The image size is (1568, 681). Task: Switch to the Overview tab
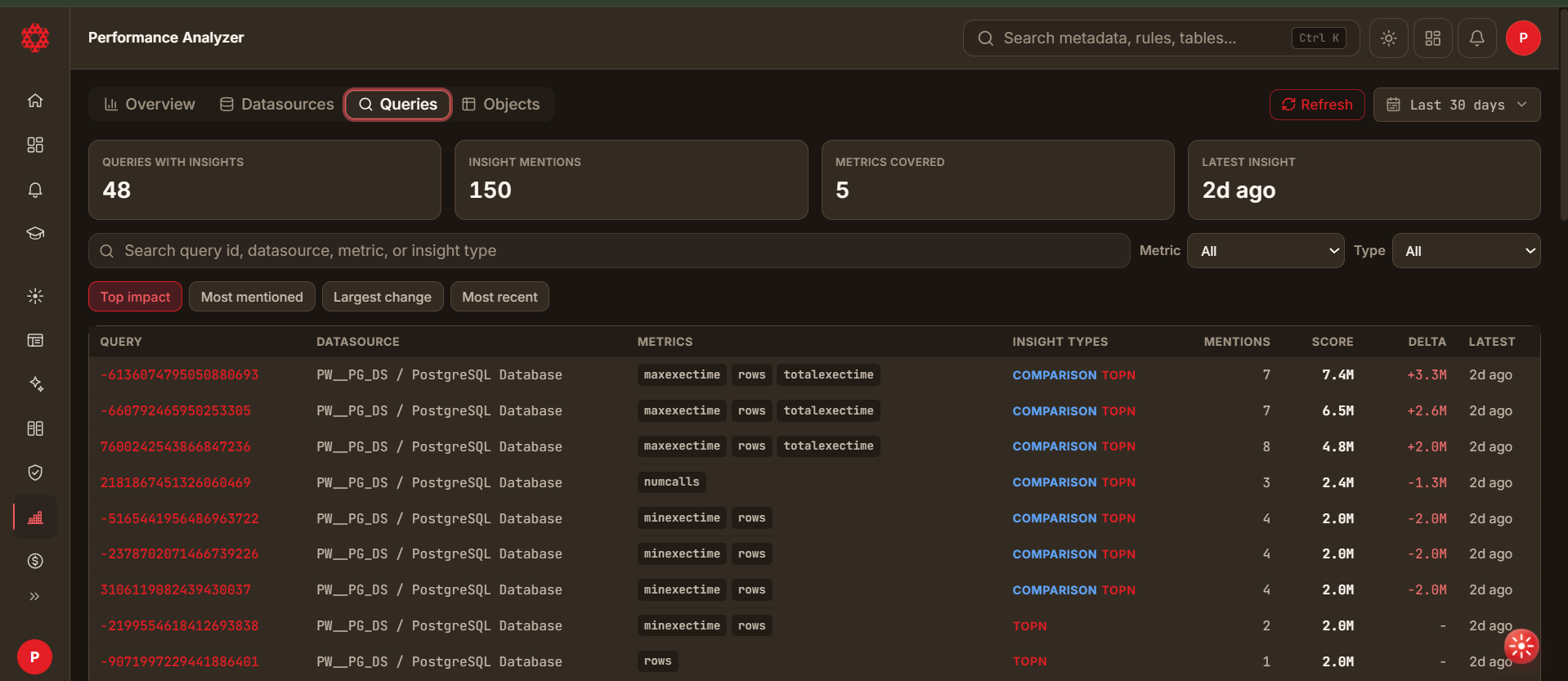(x=150, y=104)
